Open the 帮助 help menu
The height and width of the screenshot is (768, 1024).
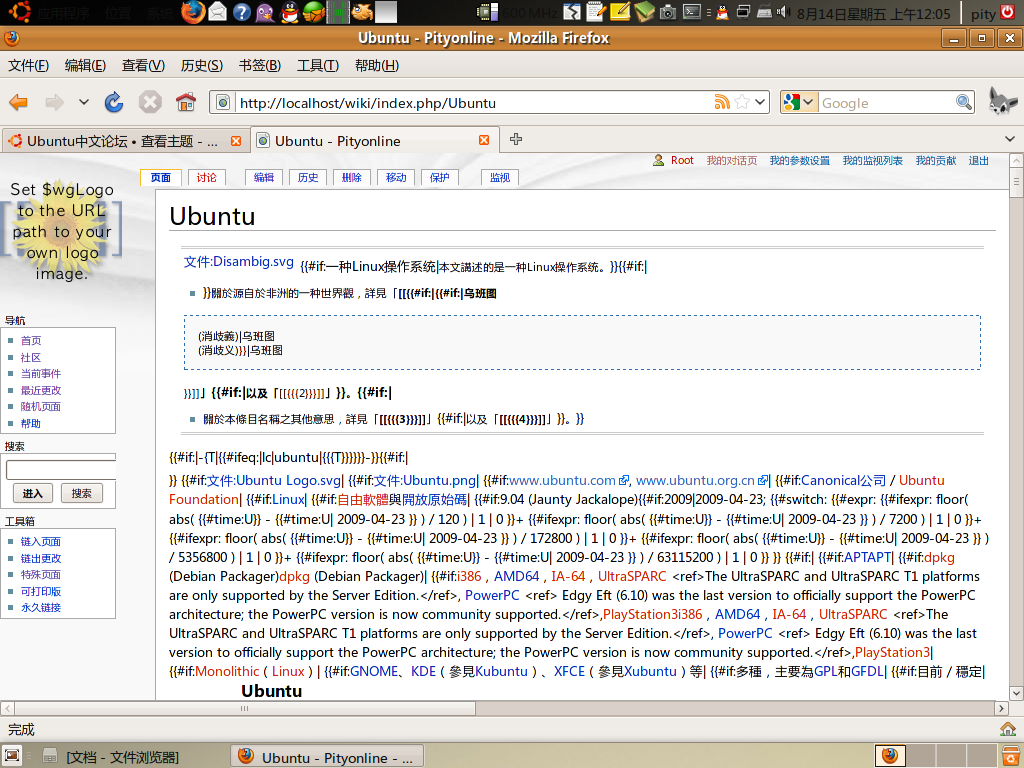[376, 65]
